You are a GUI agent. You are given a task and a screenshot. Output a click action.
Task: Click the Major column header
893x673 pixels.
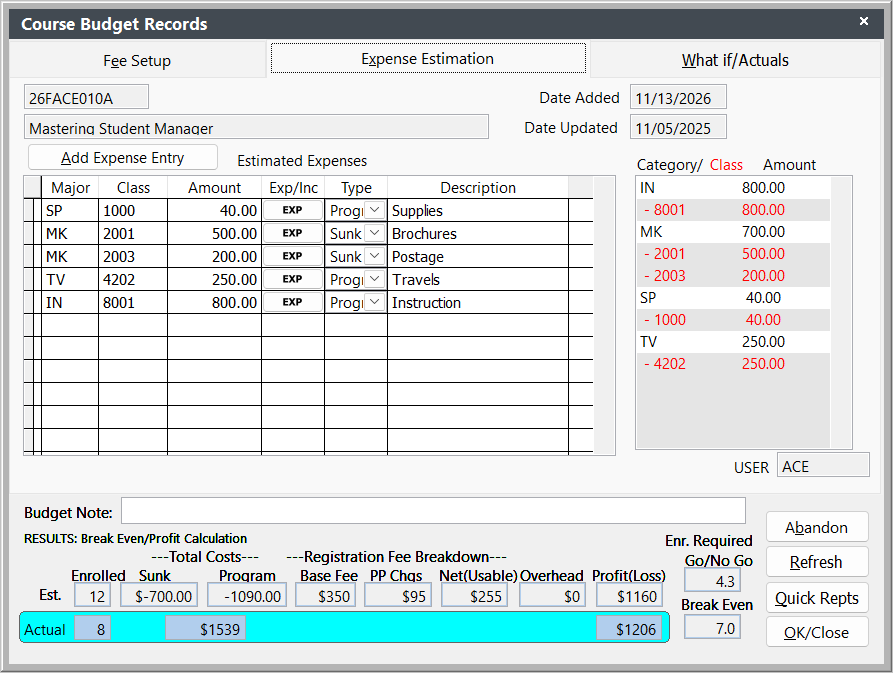click(70, 187)
